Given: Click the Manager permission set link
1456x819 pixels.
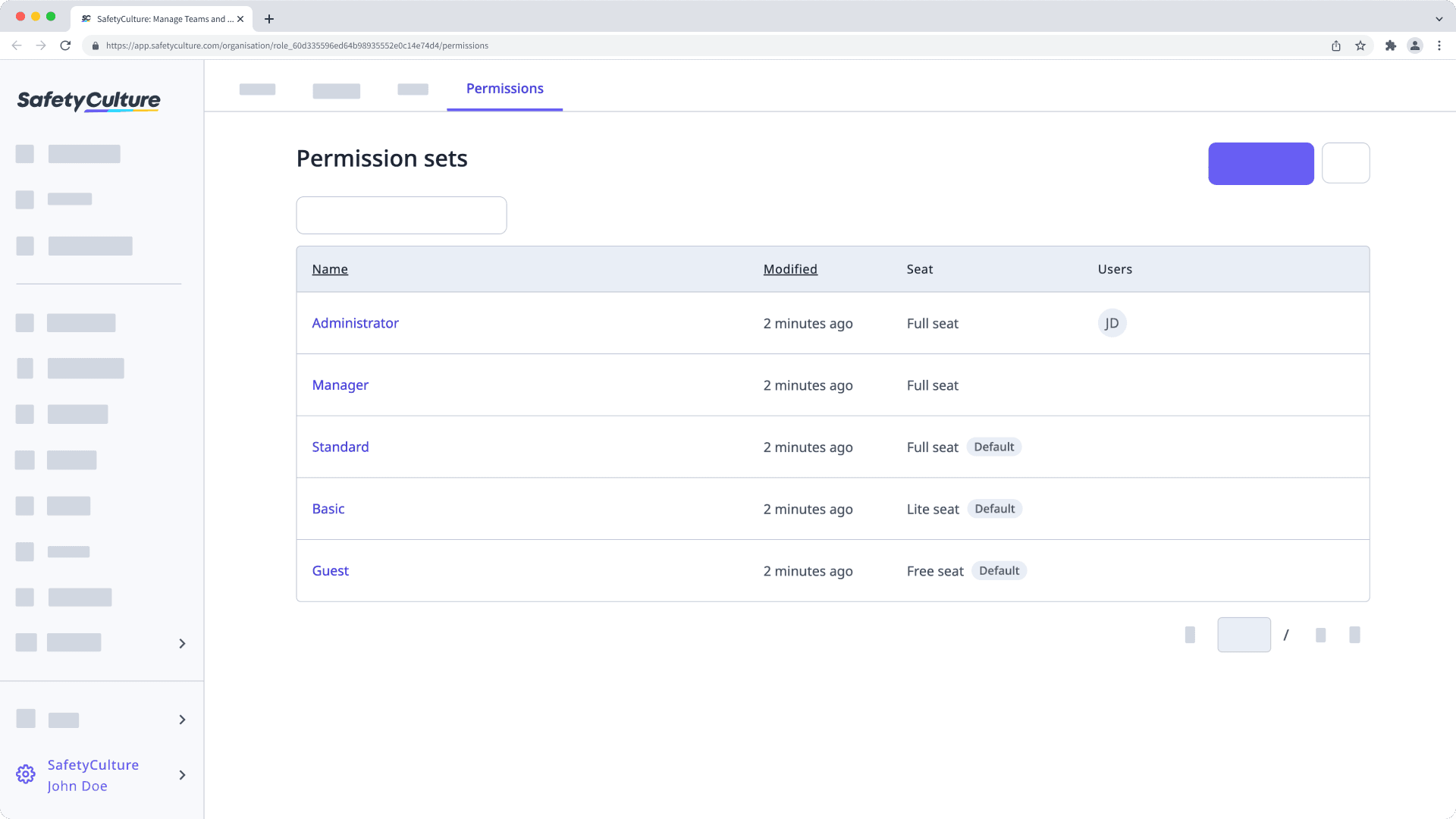Looking at the screenshot, I should click(340, 385).
